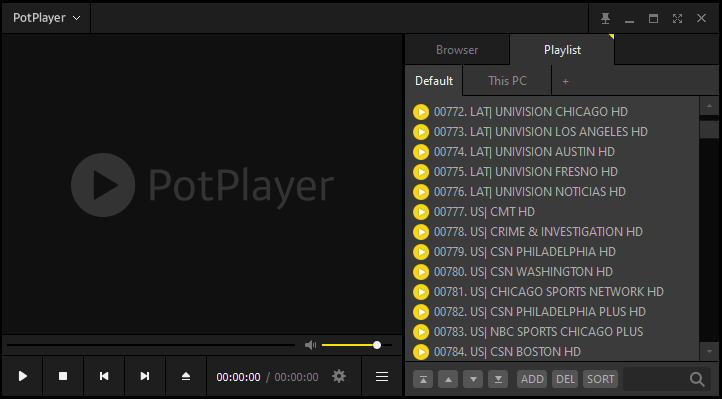The image size is (722, 400).
Task: Click play icon beside UNIVISION AUSTIN HD
Action: [421, 152]
